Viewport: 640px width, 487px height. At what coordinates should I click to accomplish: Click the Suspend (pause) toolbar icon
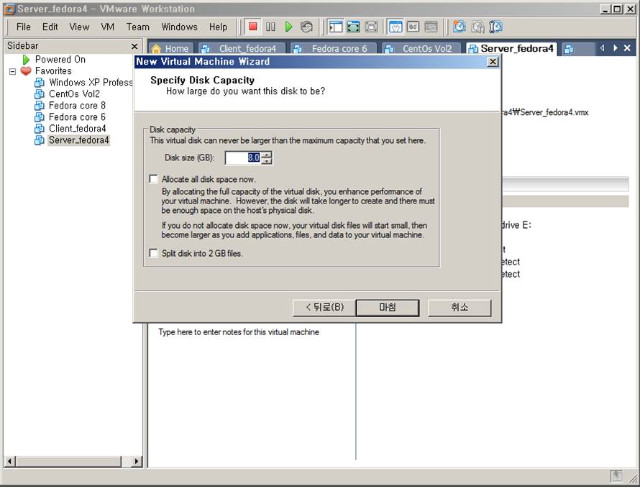[271, 27]
